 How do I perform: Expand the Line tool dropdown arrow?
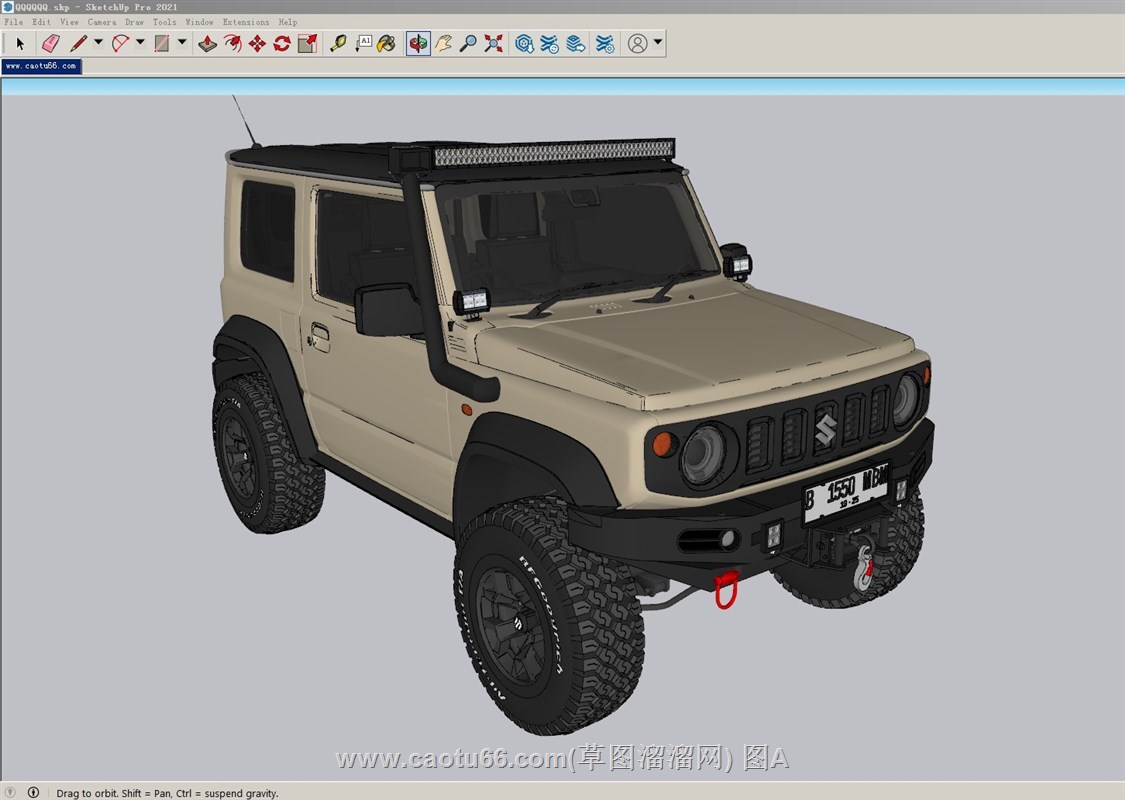[98, 43]
